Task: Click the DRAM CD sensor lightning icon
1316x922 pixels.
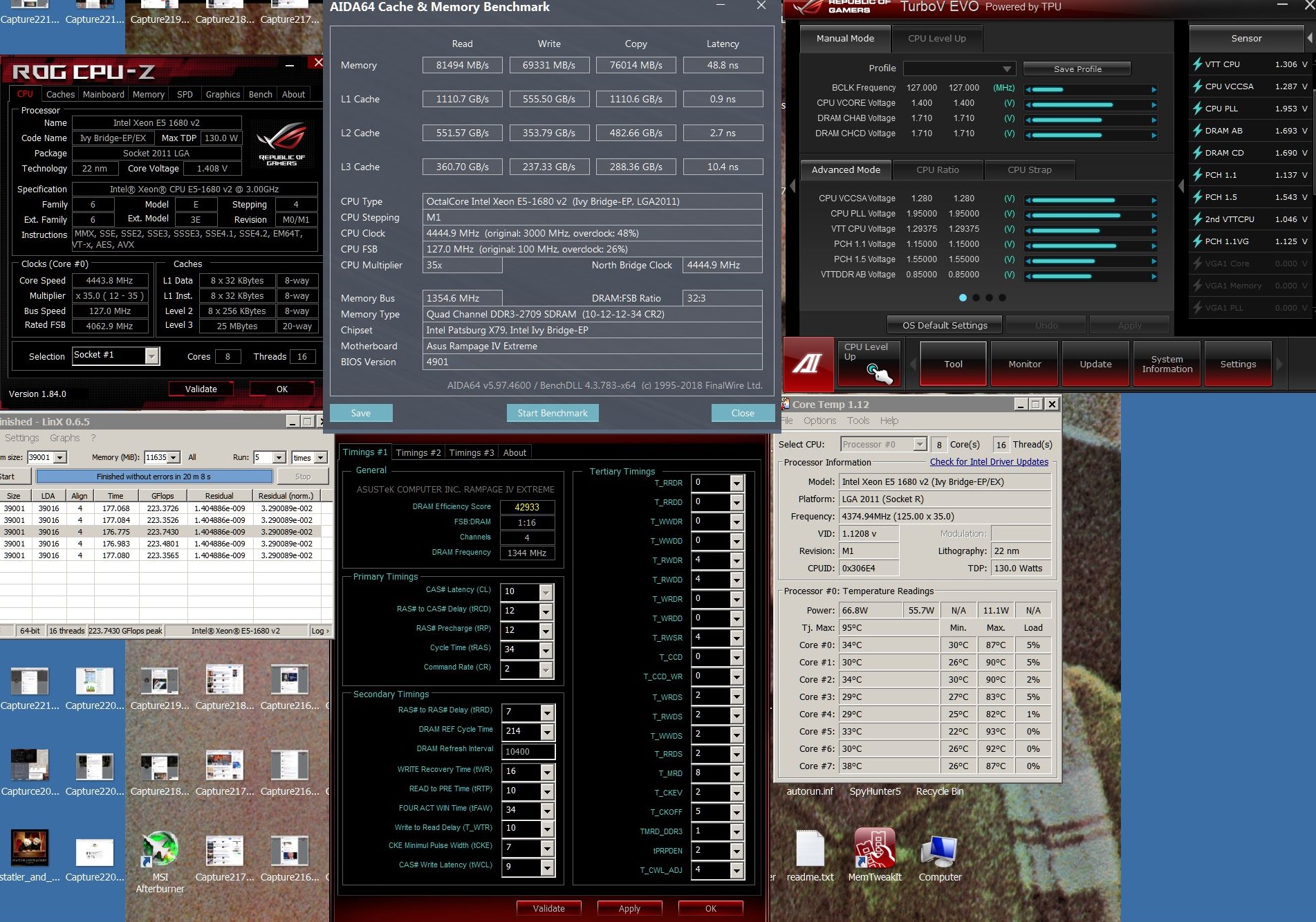Action: (1197, 153)
